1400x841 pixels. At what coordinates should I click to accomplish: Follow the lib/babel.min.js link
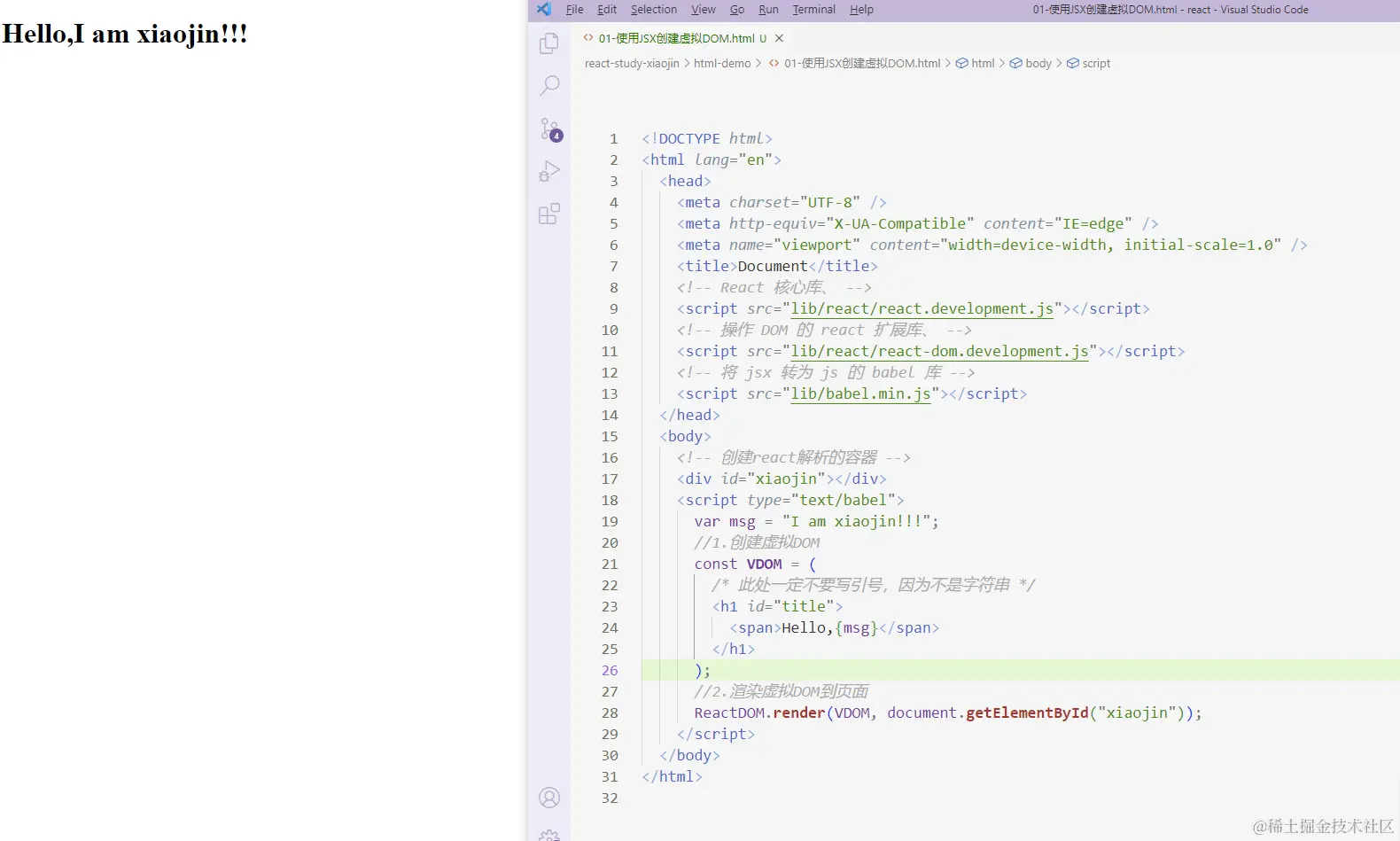[x=860, y=393]
